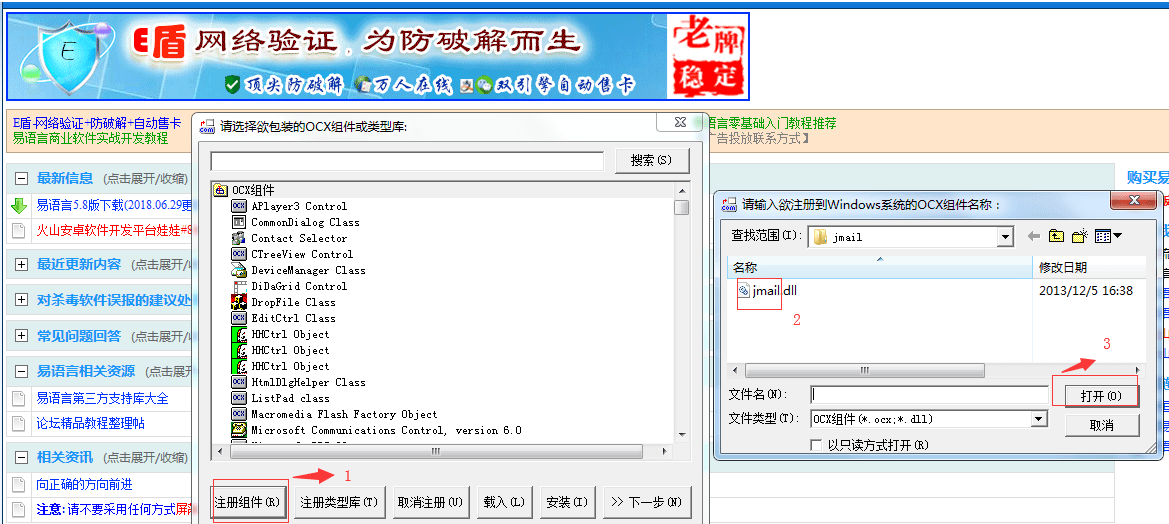The image size is (1169, 524).
Task: Select the DiDaGrid Control icon
Action: click(x=239, y=286)
